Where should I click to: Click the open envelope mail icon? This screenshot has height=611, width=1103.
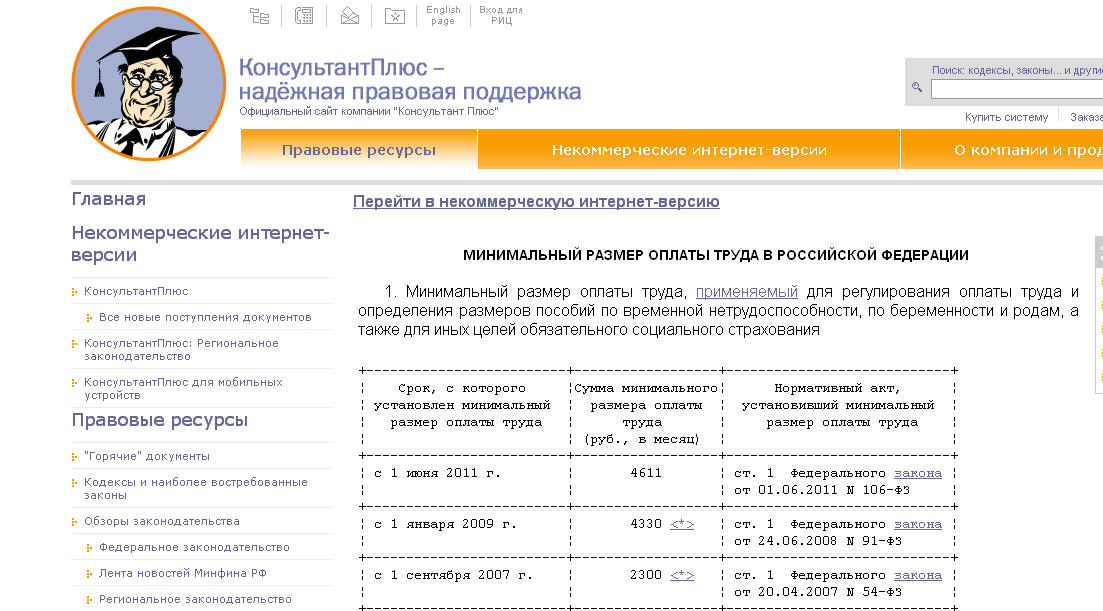[x=350, y=15]
